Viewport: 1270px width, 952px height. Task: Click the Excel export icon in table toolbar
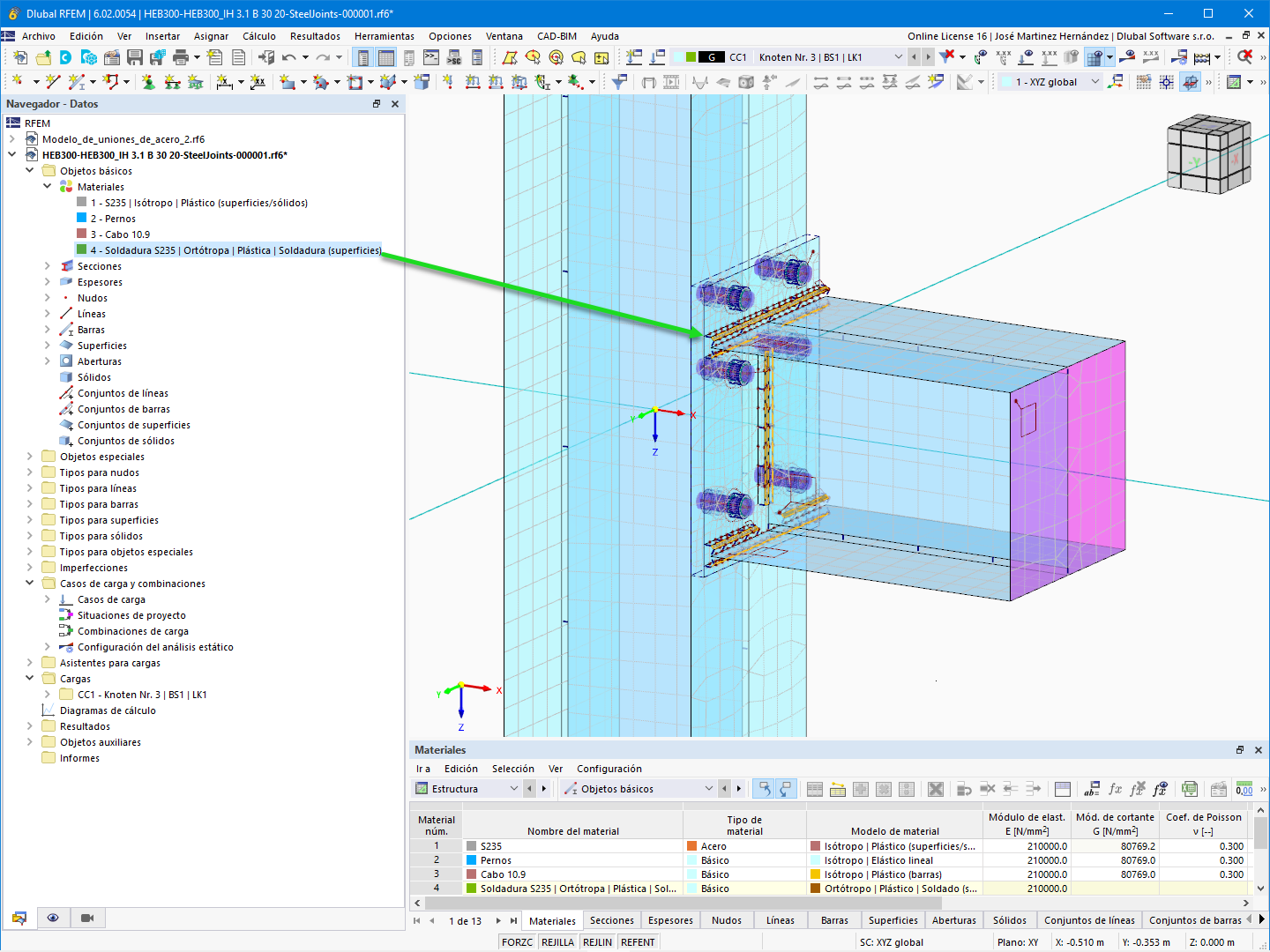point(1190,789)
